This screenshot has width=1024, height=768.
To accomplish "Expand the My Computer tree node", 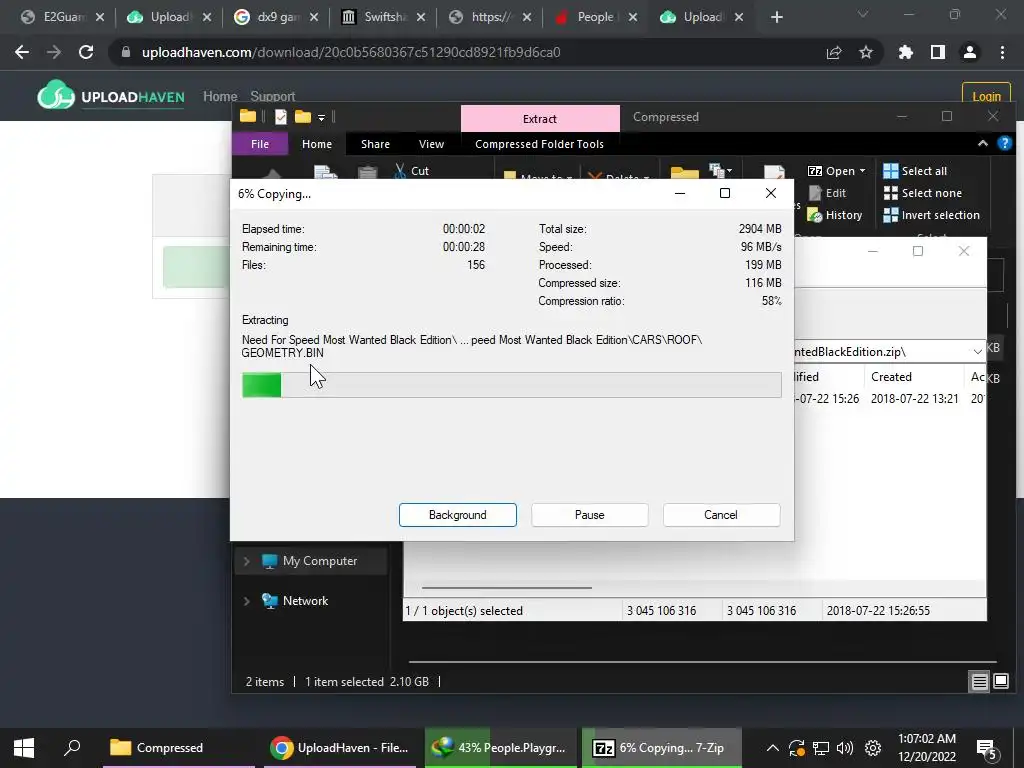I will [x=247, y=561].
